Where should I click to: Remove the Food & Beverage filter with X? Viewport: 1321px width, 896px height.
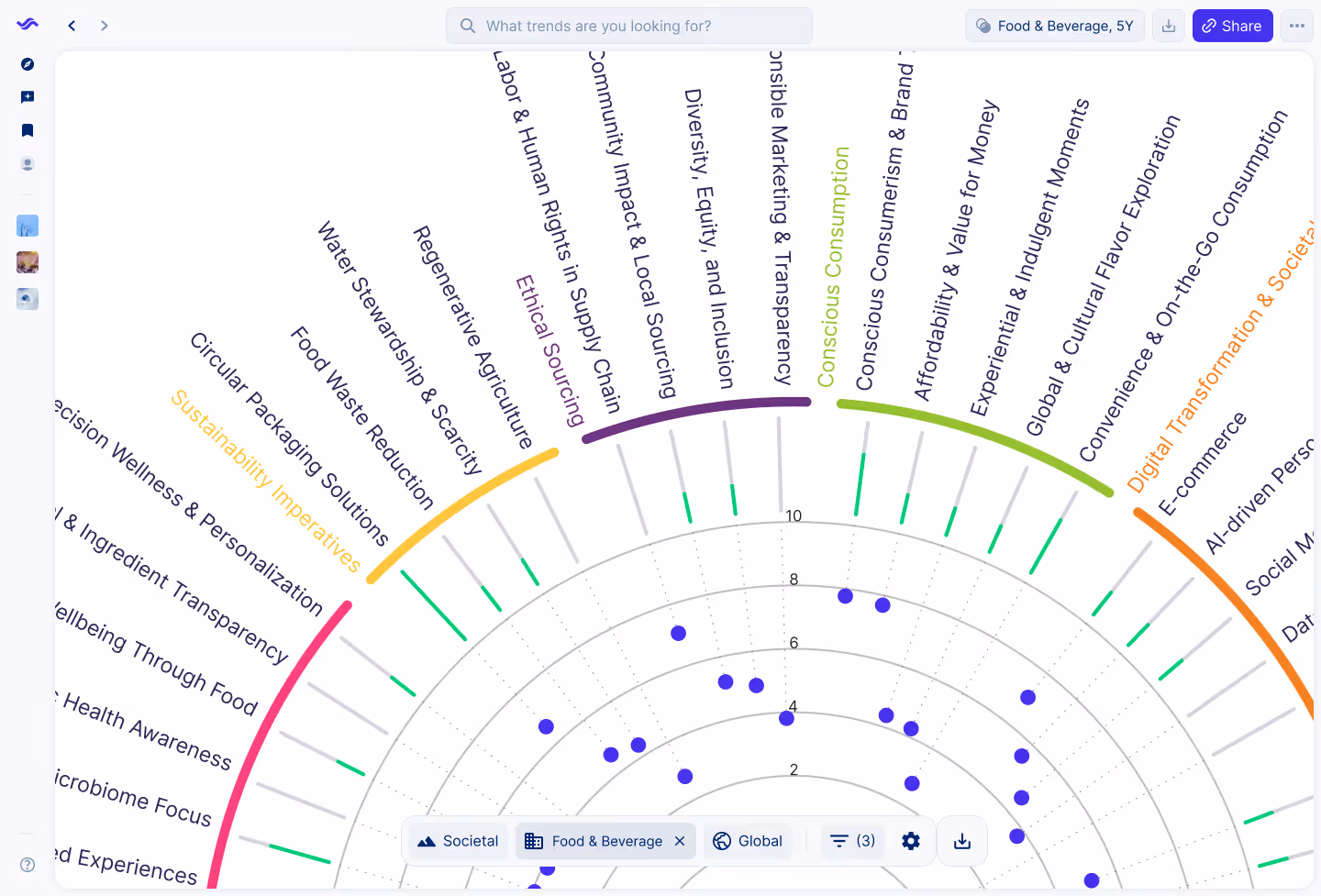click(680, 841)
